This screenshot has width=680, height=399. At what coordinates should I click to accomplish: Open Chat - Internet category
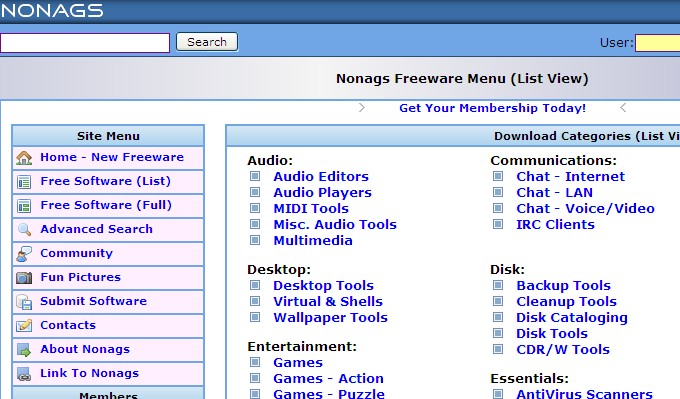click(x=570, y=177)
